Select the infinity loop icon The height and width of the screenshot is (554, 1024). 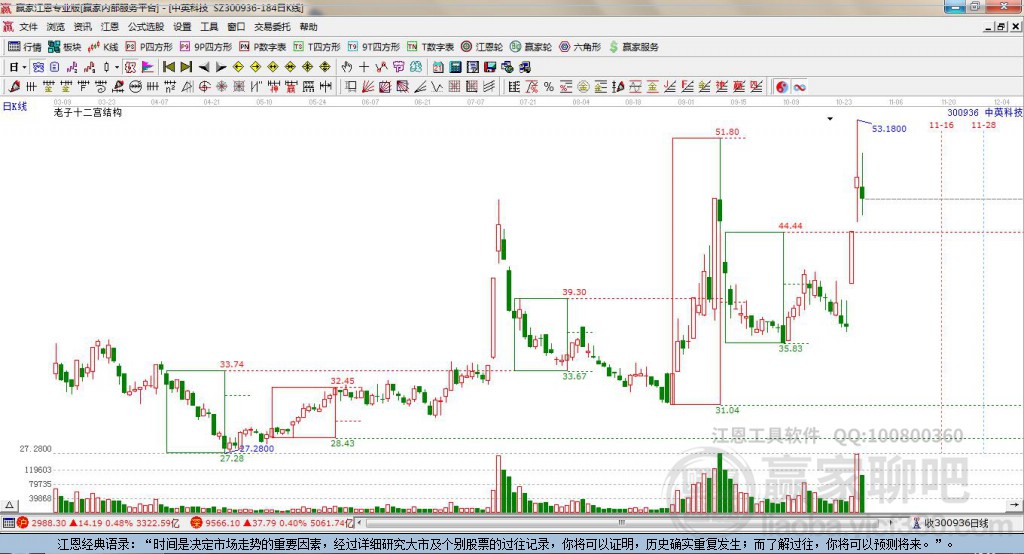799,87
